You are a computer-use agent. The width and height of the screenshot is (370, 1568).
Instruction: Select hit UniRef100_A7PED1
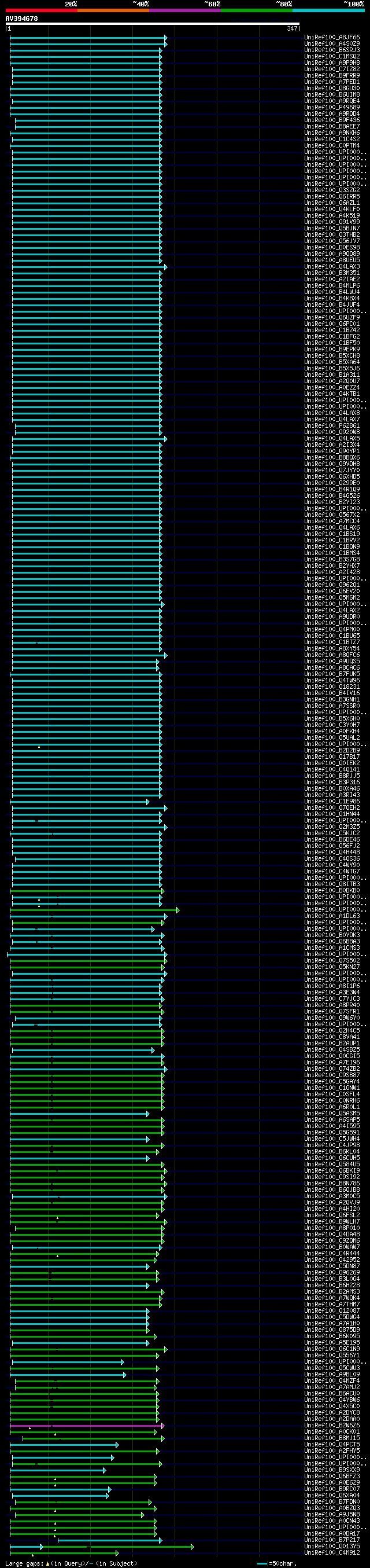click(x=332, y=82)
